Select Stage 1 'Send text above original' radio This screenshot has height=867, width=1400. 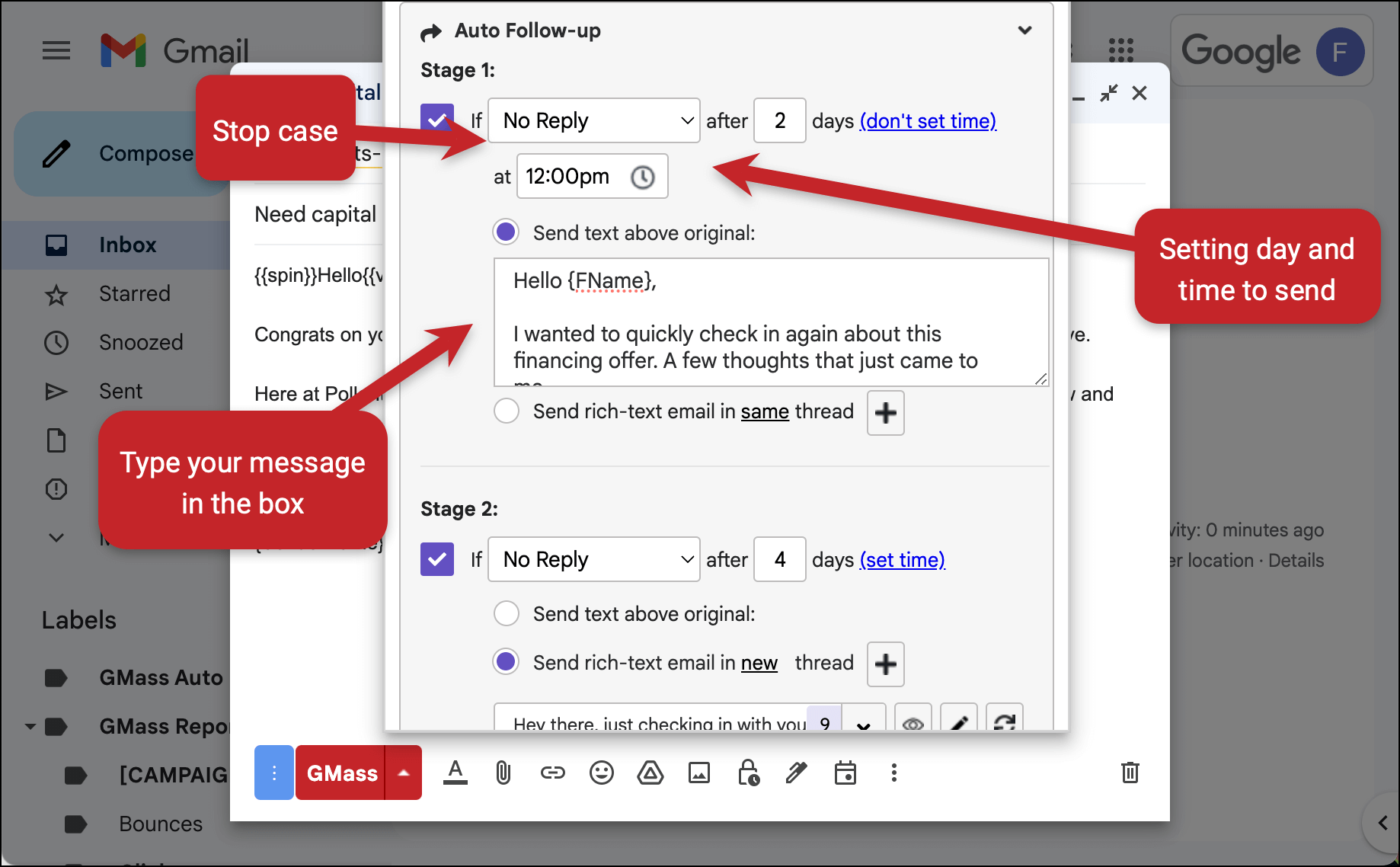tap(507, 232)
